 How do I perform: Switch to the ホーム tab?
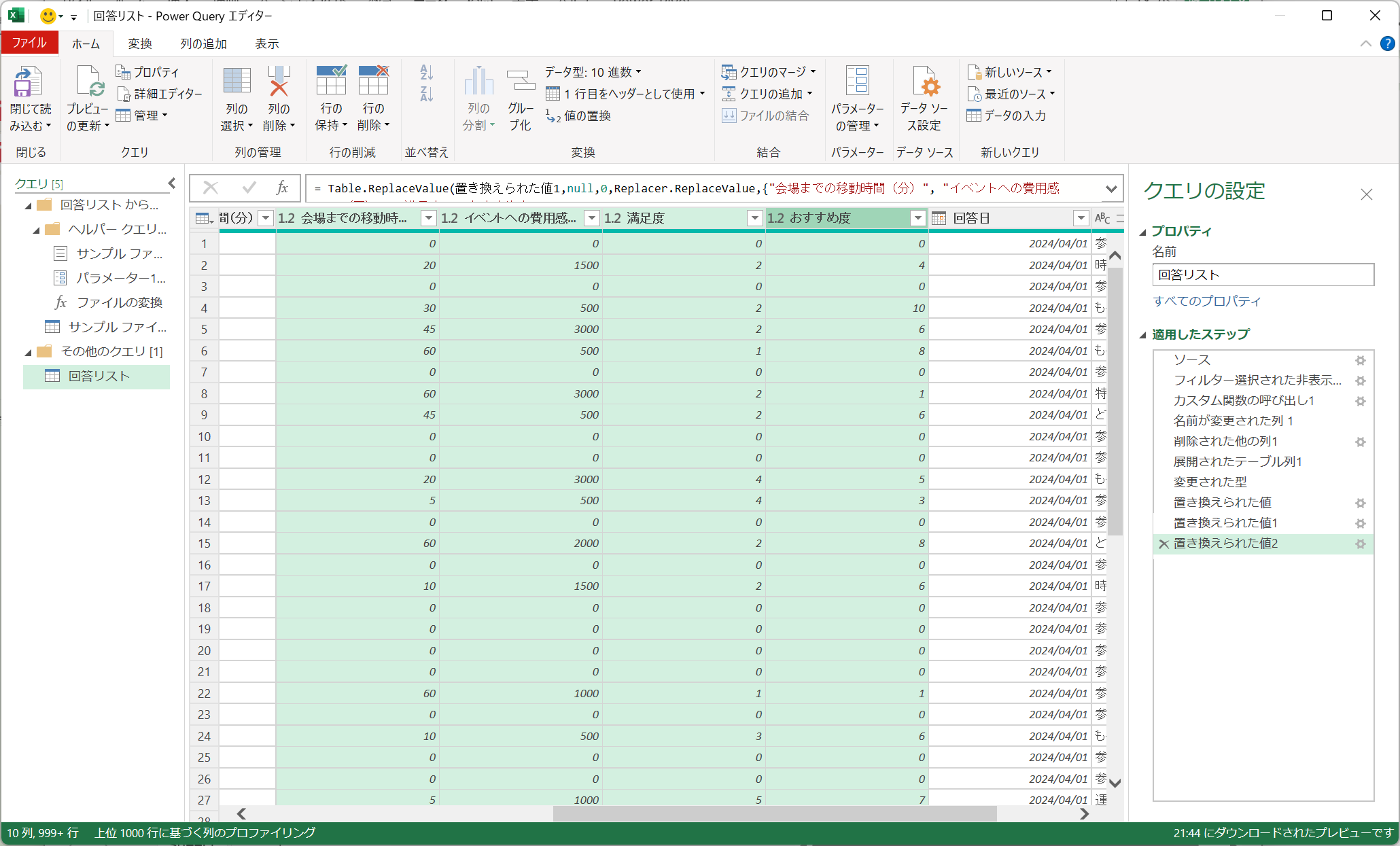[x=86, y=43]
